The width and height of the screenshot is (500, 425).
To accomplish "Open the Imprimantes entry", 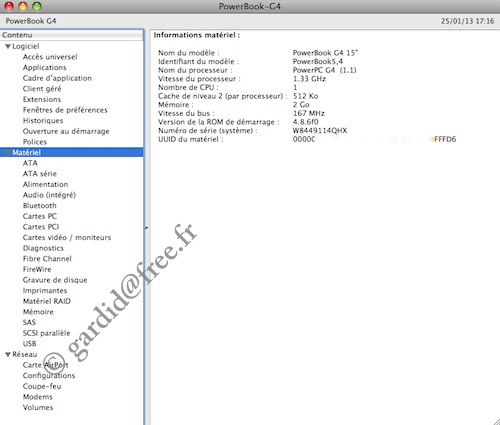I will click(x=45, y=291).
